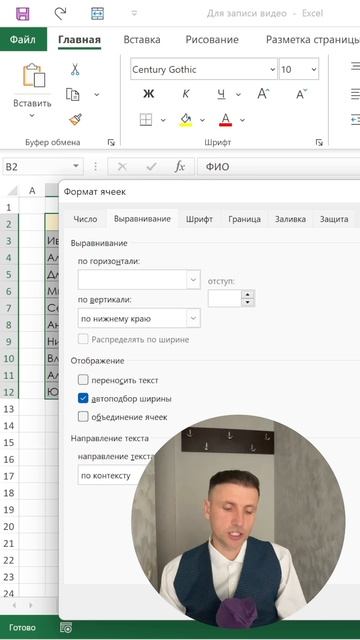
Task: Expand the font color palette arrow
Action: 242,120
